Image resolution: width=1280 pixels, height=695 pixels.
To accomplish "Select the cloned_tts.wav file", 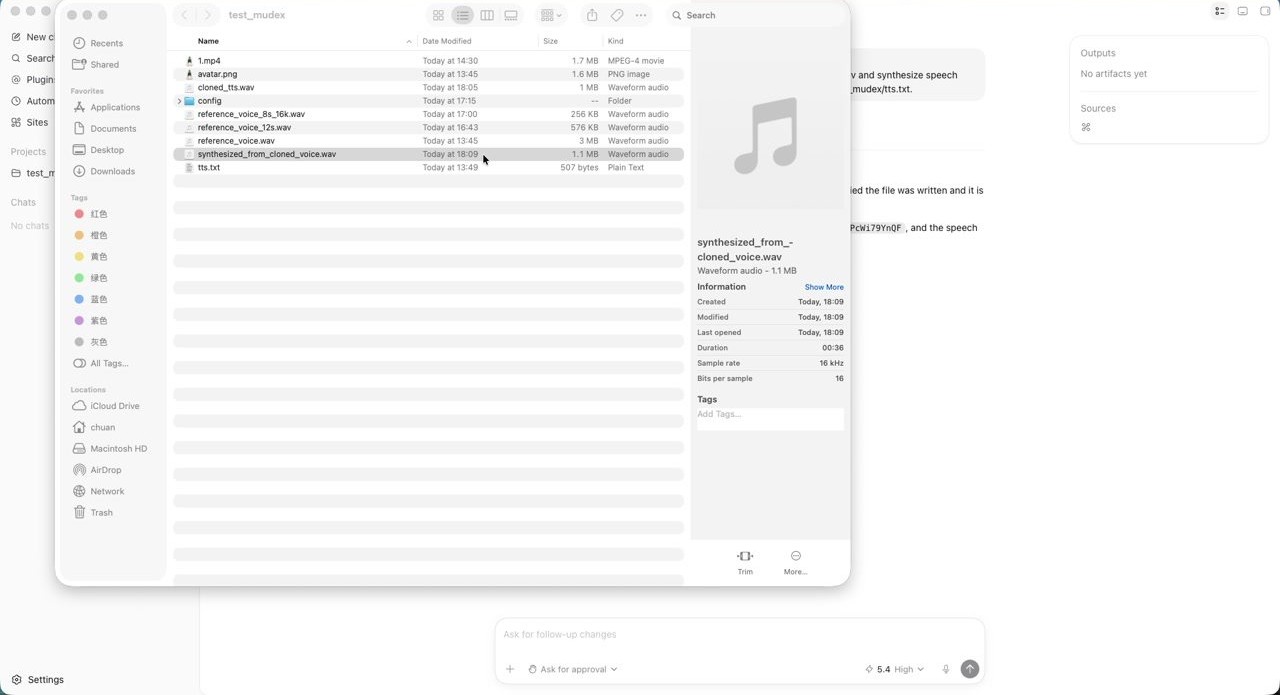I will (x=428, y=87).
